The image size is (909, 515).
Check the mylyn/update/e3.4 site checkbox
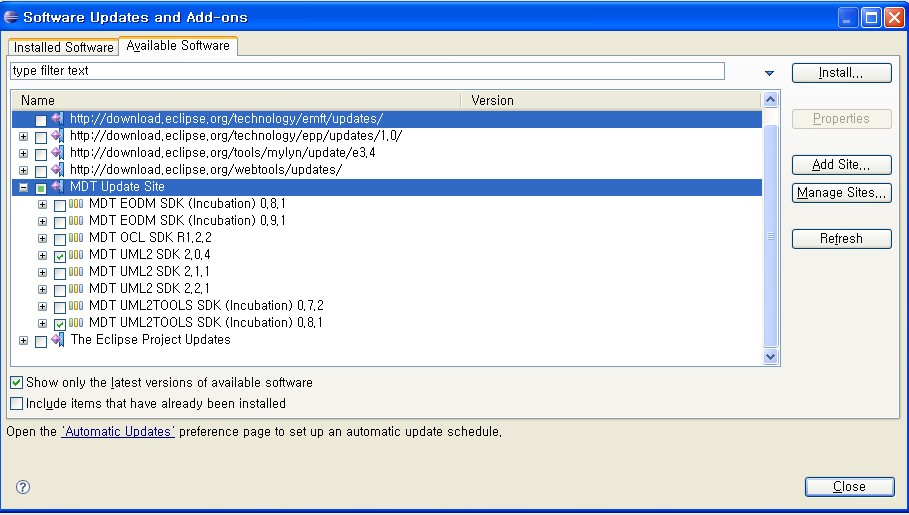click(41, 154)
